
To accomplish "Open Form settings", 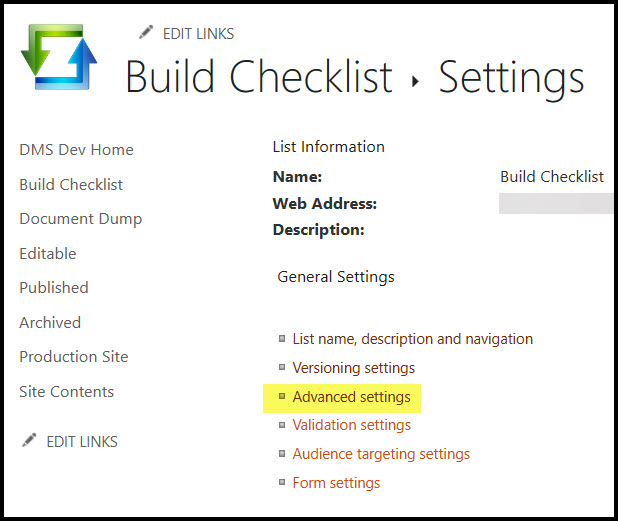I will point(336,483).
